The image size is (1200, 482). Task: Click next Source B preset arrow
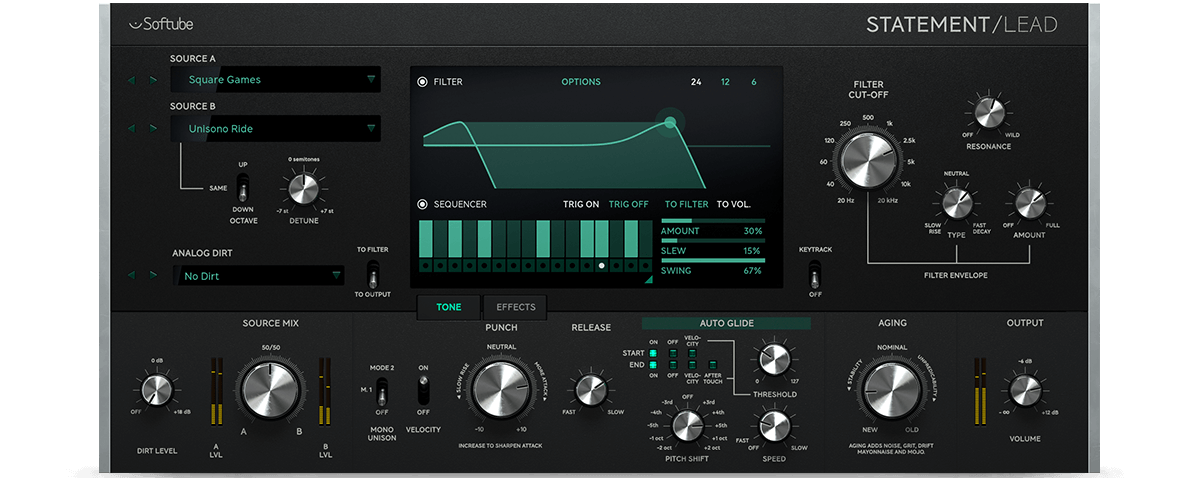pyautogui.click(x=153, y=128)
